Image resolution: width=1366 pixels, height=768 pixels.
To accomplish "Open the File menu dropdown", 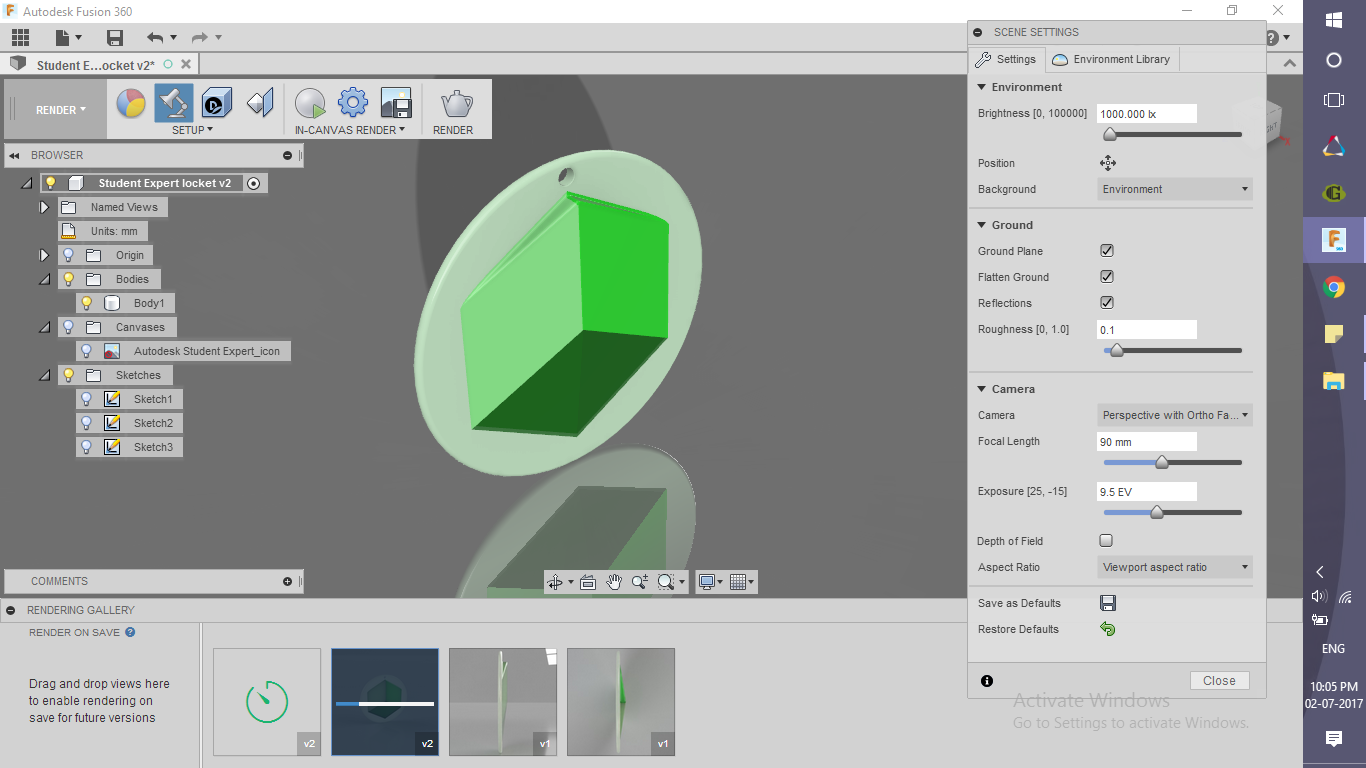I will click(68, 38).
